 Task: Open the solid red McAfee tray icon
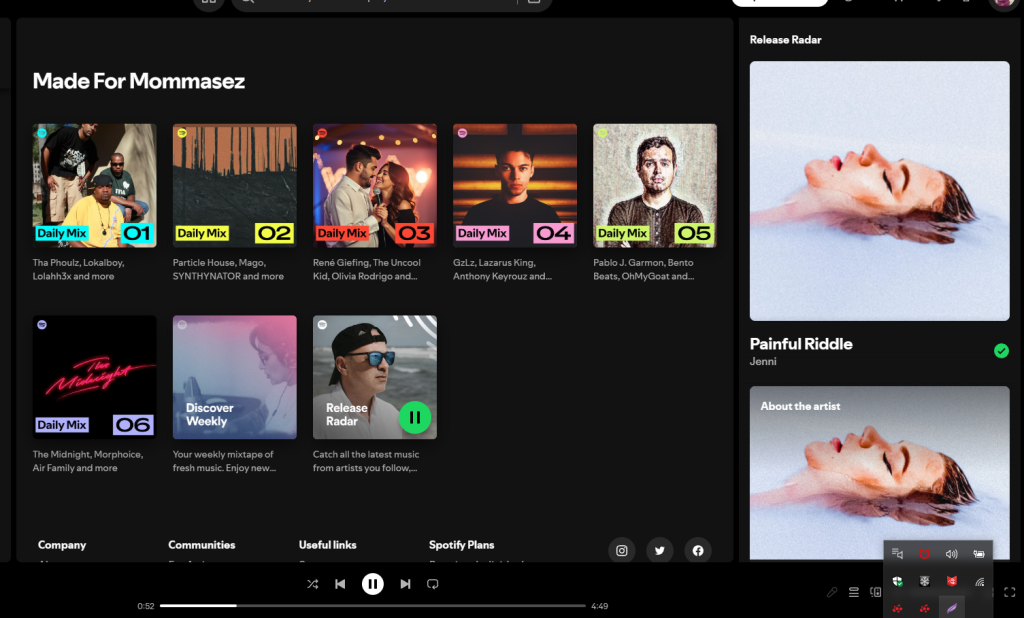952,581
